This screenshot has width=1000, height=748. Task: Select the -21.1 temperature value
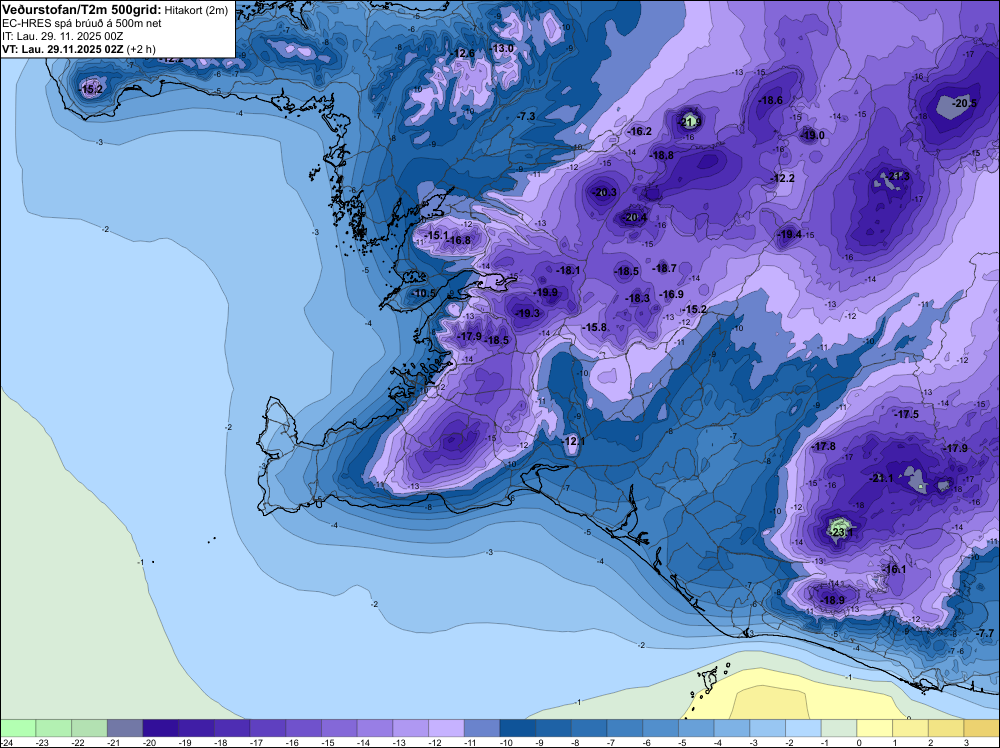coord(882,478)
